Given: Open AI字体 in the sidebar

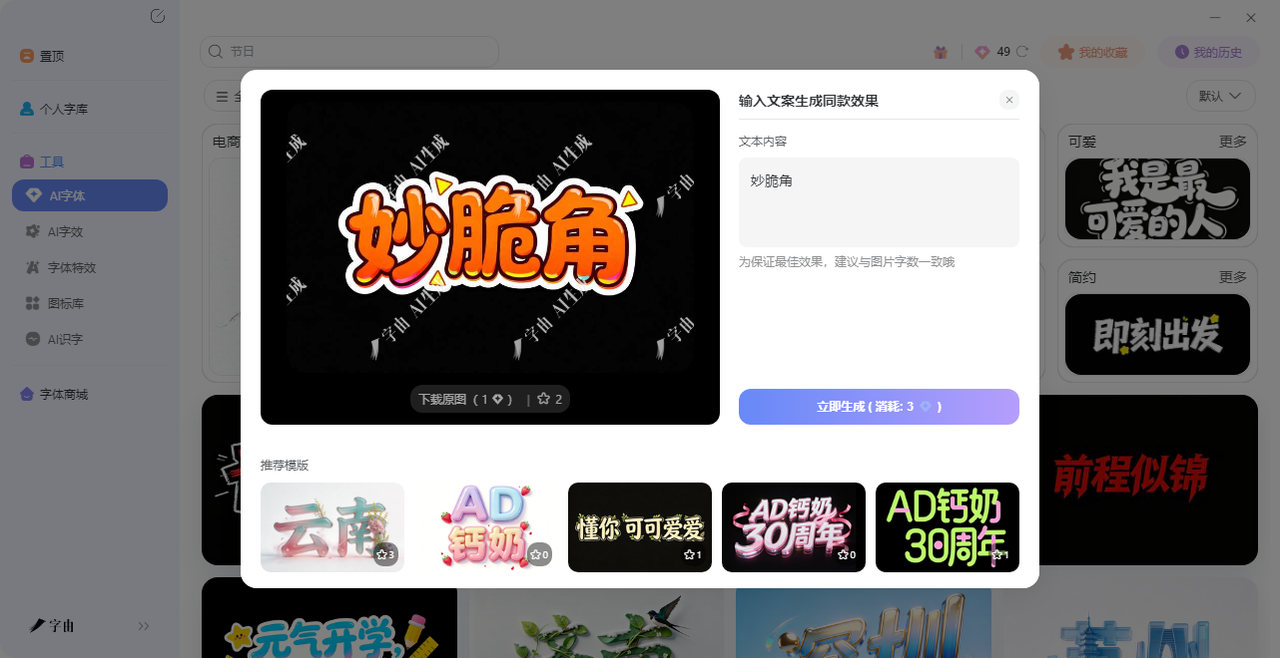Looking at the screenshot, I should 89,196.
